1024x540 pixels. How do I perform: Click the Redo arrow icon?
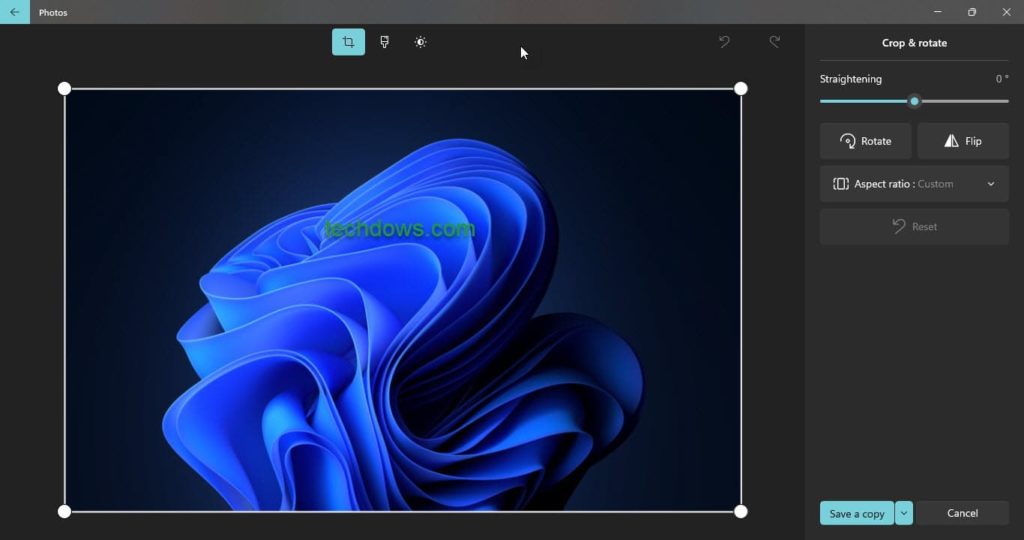pyautogui.click(x=774, y=42)
